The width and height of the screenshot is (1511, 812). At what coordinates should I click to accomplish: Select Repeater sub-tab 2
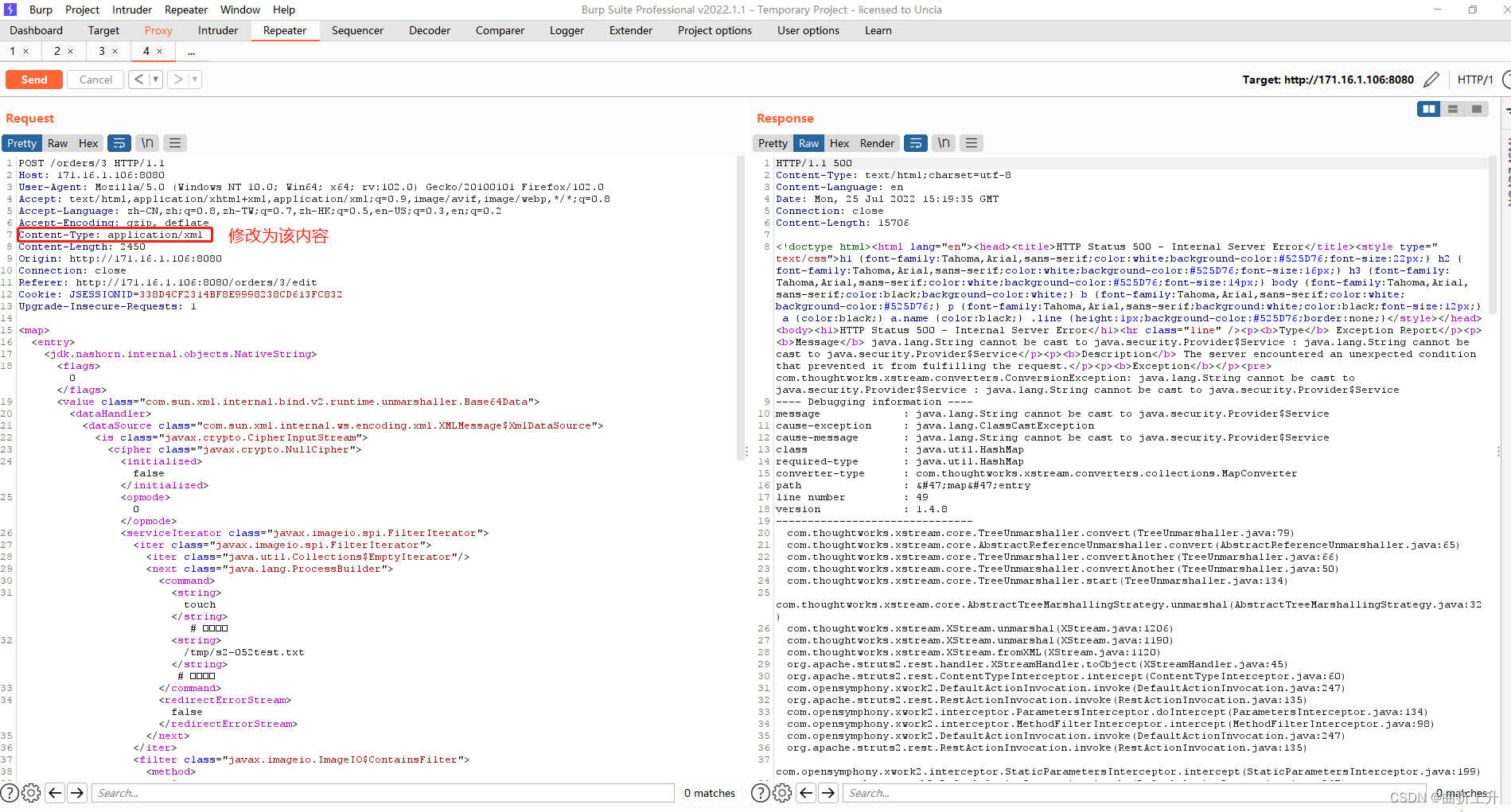[57, 51]
